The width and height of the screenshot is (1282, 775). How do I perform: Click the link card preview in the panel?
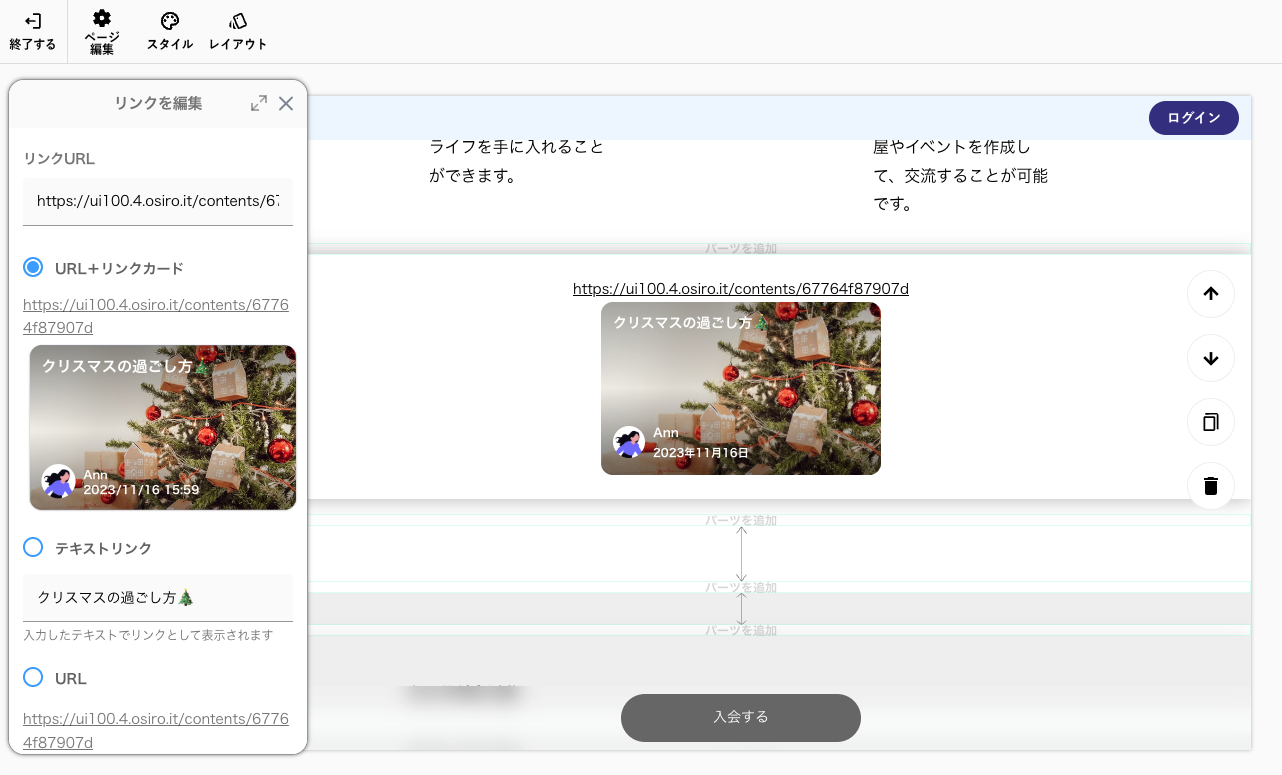(x=163, y=427)
